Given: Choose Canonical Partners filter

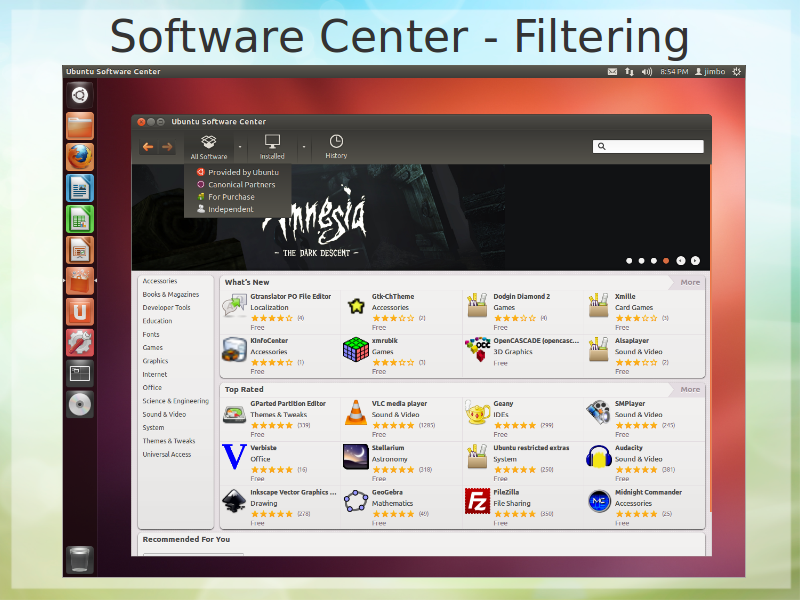Looking at the screenshot, I should [238, 185].
